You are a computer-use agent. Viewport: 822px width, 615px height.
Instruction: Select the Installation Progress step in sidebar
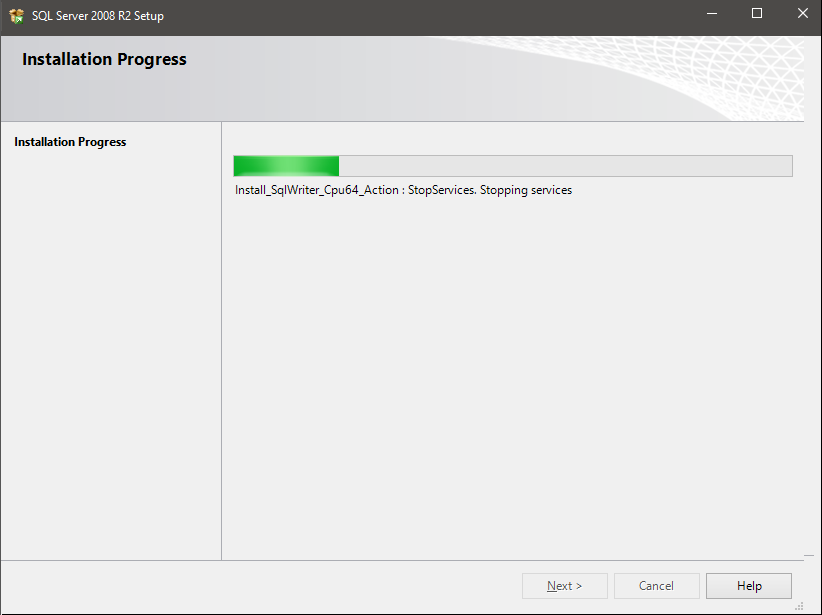pos(70,142)
